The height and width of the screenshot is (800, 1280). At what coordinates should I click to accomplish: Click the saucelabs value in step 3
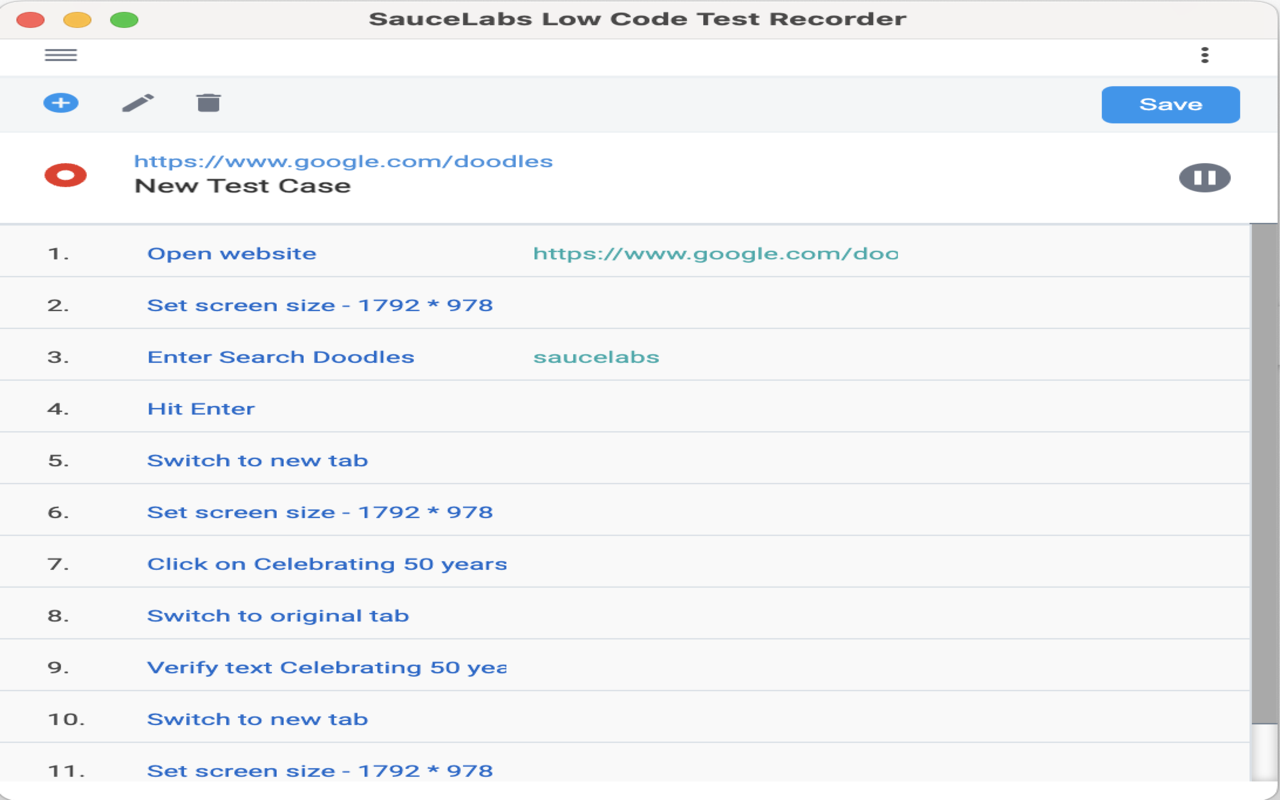596,357
